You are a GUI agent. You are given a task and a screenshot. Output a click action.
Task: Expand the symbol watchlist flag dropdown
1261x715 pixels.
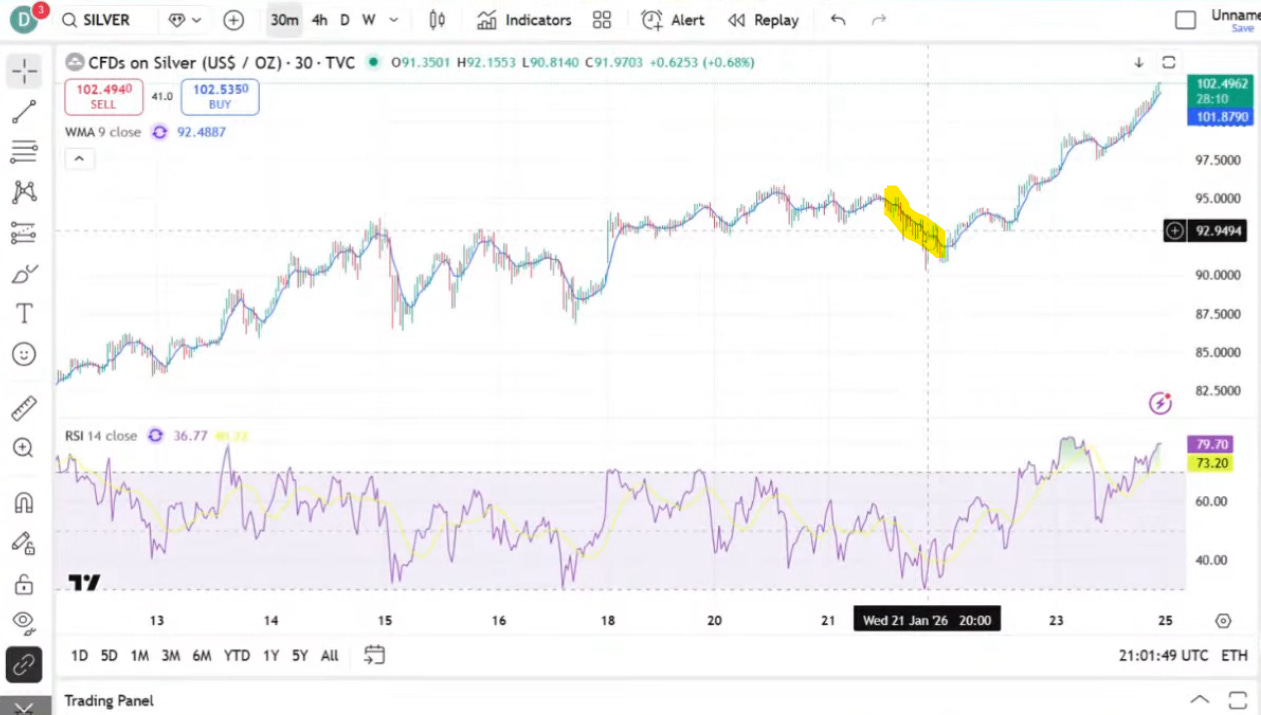coord(196,20)
